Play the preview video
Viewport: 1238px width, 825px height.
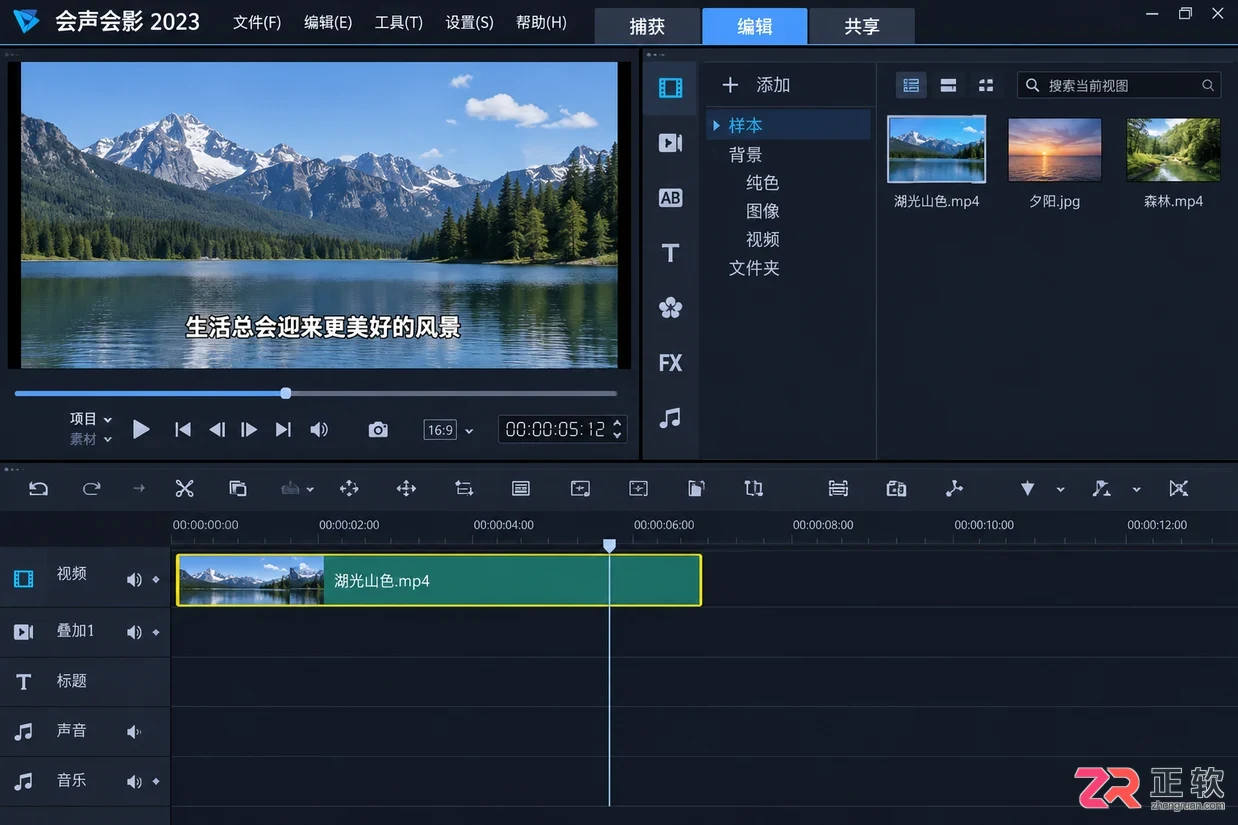pos(141,429)
